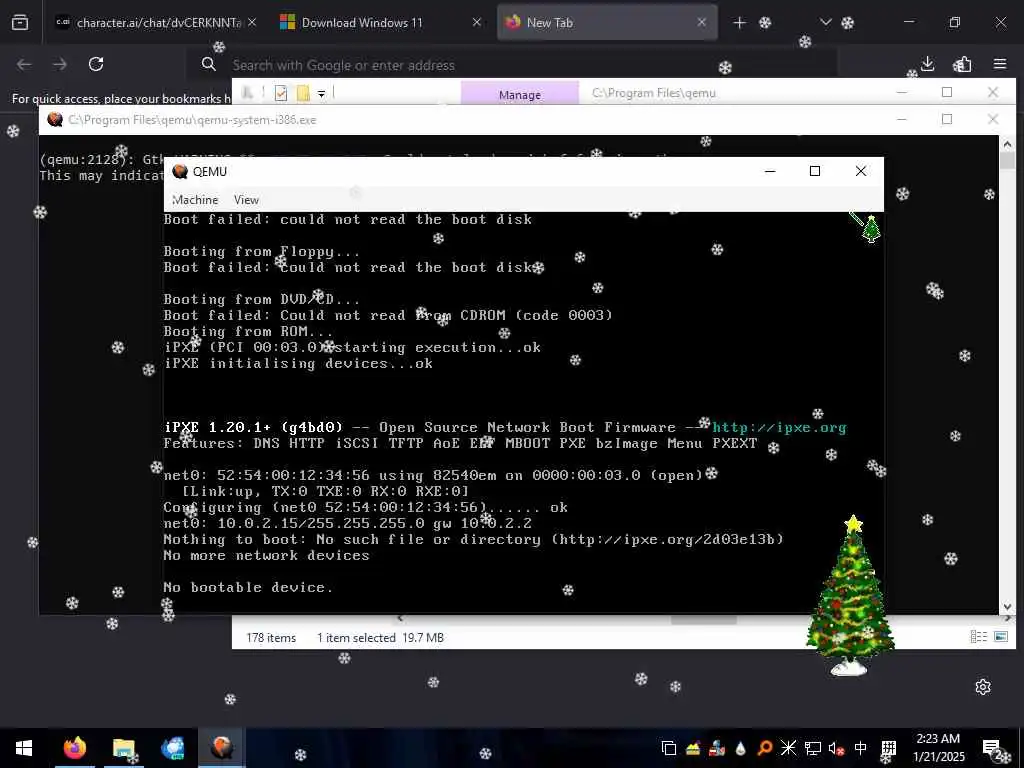The width and height of the screenshot is (1024, 768).
Task: Open QEMU from the taskbar
Action: pyautogui.click(x=221, y=748)
